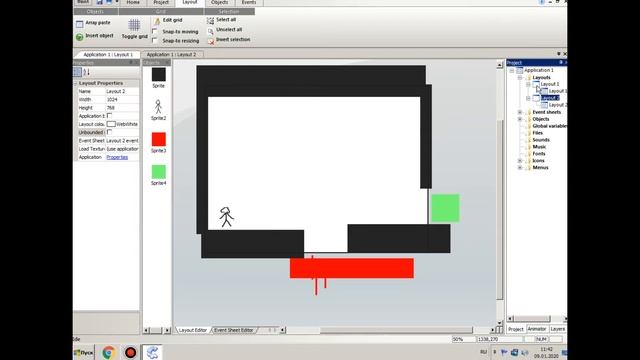This screenshot has width=640, height=360.
Task: Click the Layout 1 tree icon
Action: point(536,84)
